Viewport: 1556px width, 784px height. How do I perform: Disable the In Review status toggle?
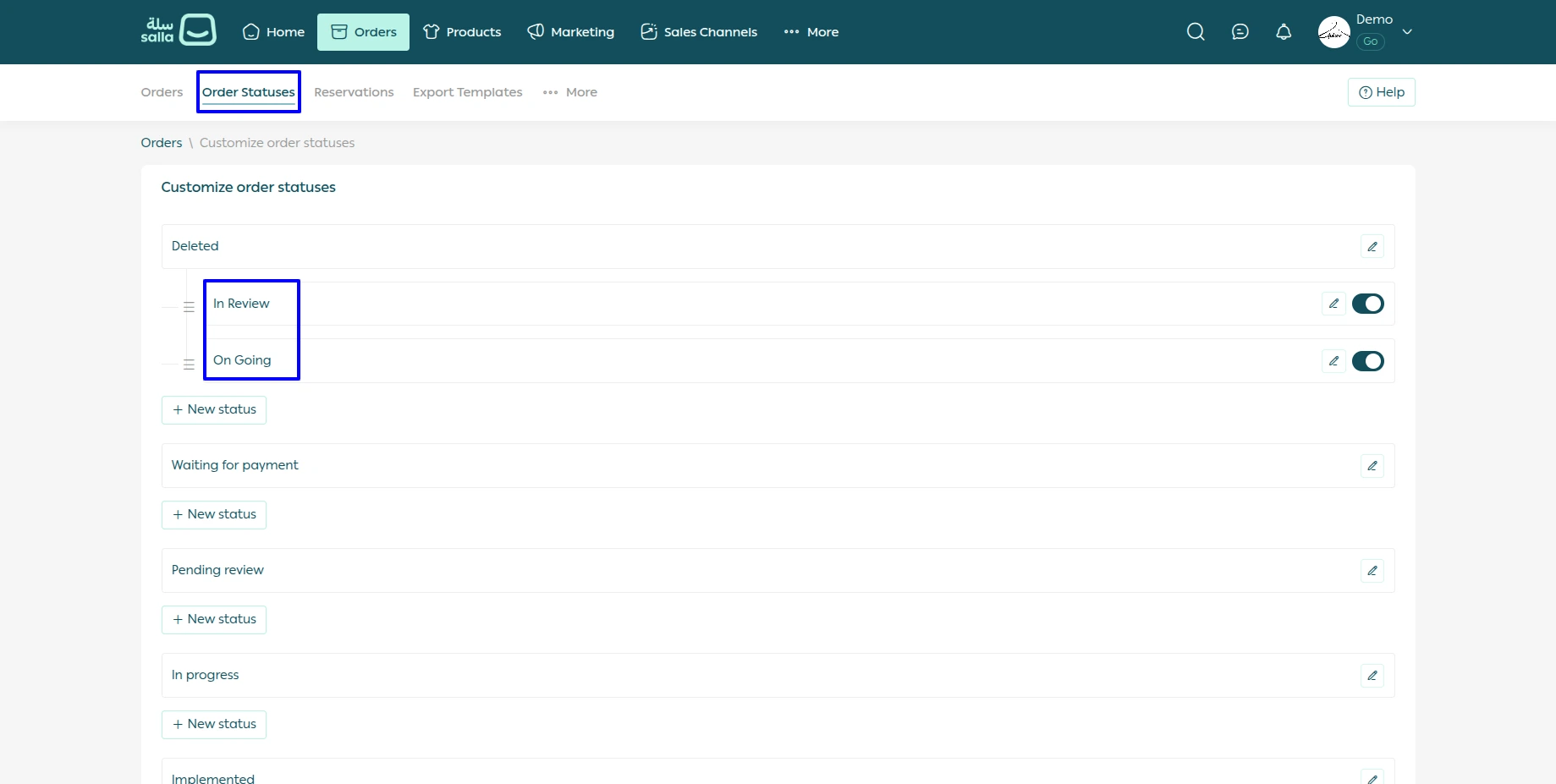pos(1367,304)
